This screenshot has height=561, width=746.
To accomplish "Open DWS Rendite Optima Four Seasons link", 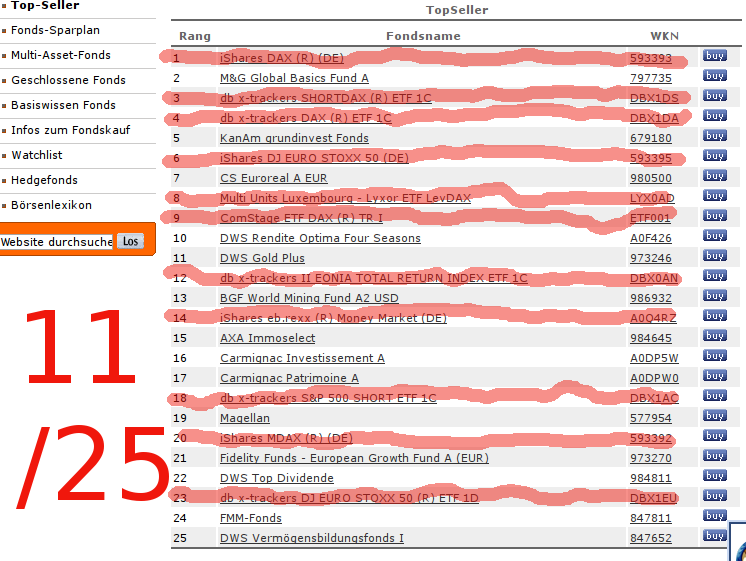I will 320,238.
